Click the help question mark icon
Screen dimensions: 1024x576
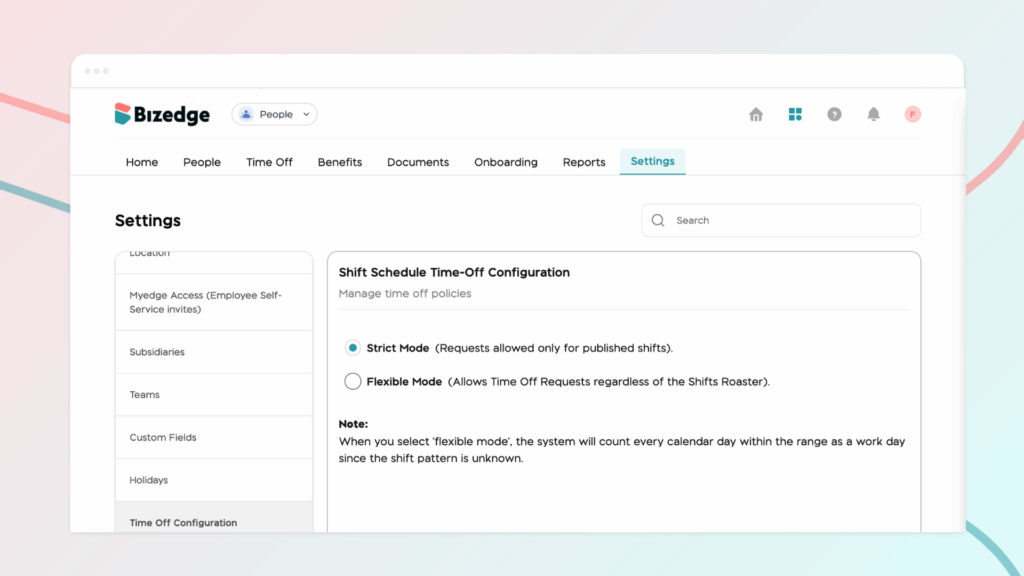pyautogui.click(x=834, y=115)
